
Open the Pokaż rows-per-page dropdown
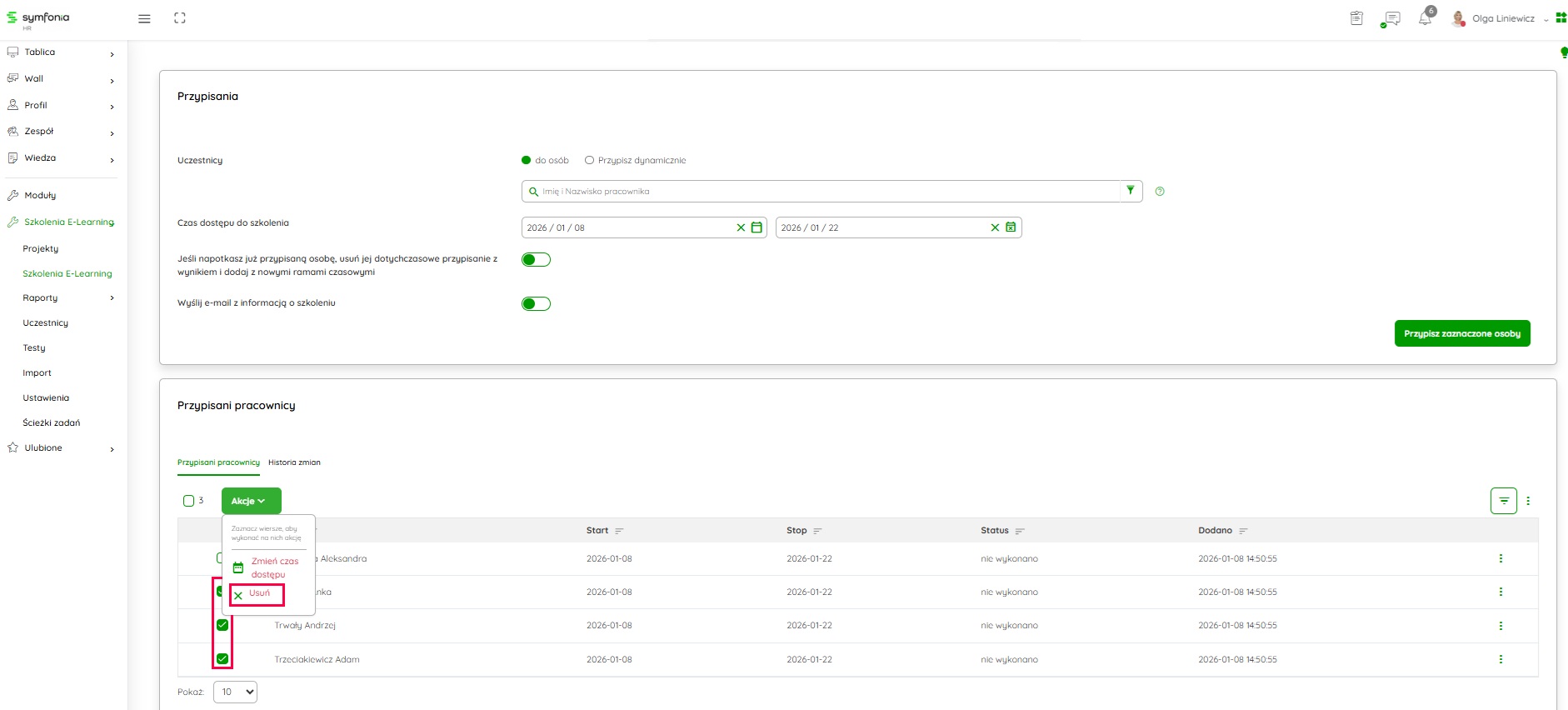[235, 692]
